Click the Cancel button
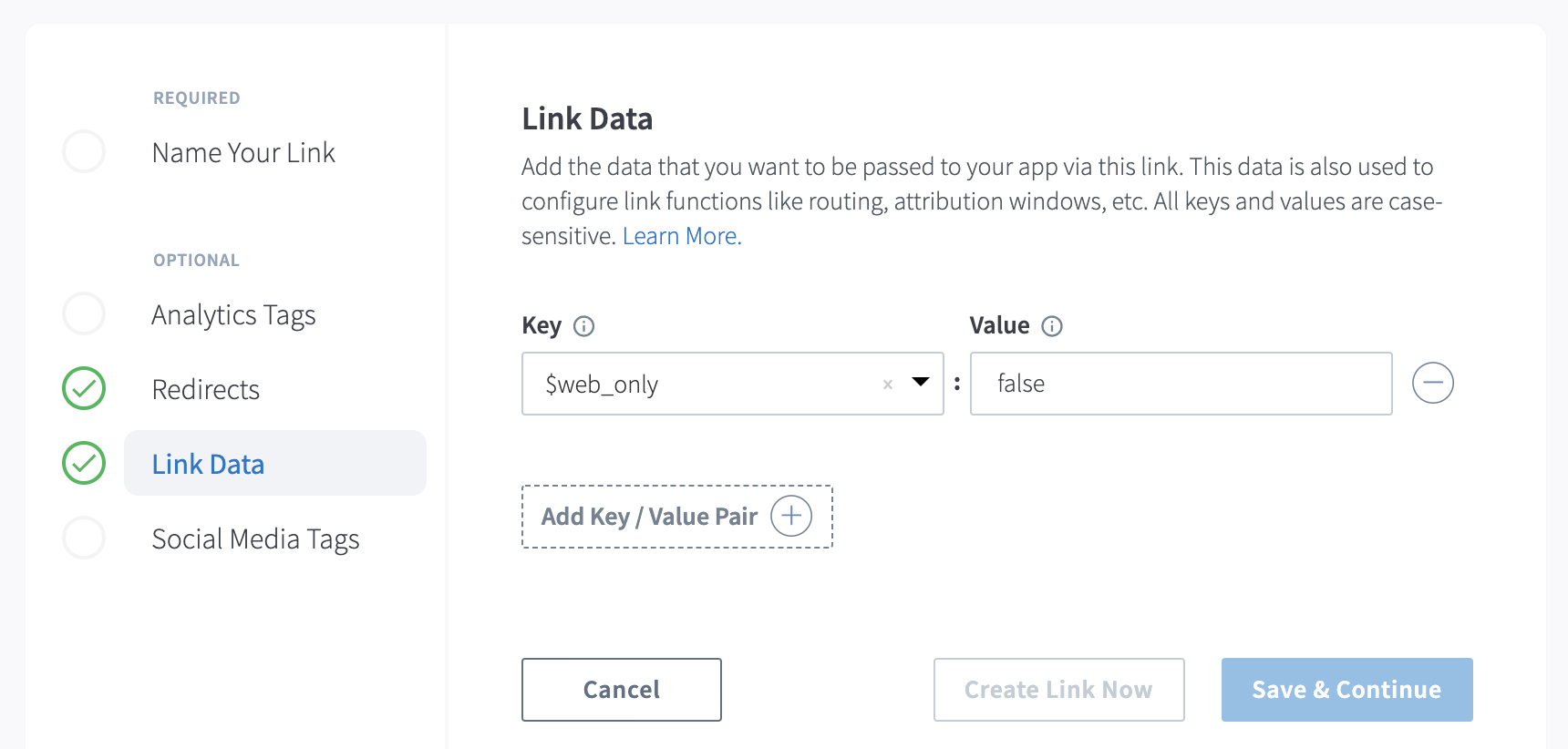 coord(622,690)
